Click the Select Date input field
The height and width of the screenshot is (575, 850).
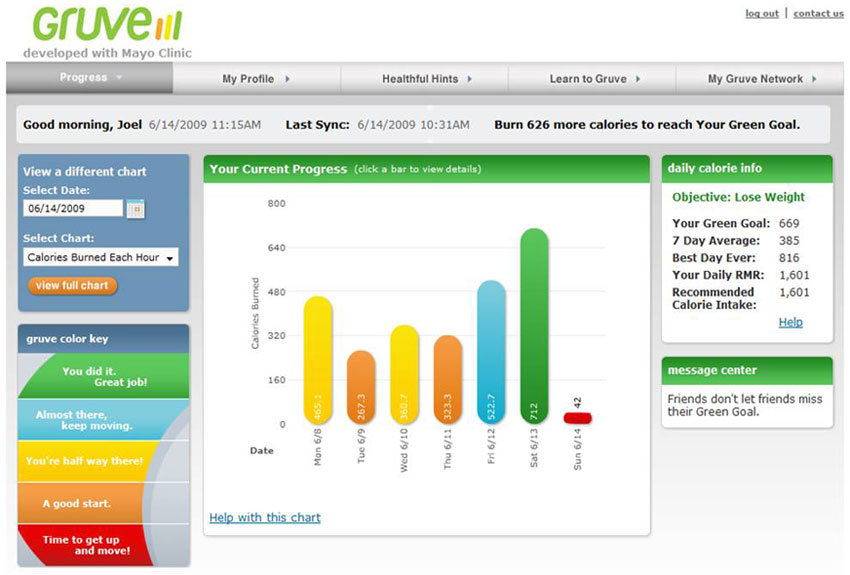(x=73, y=208)
